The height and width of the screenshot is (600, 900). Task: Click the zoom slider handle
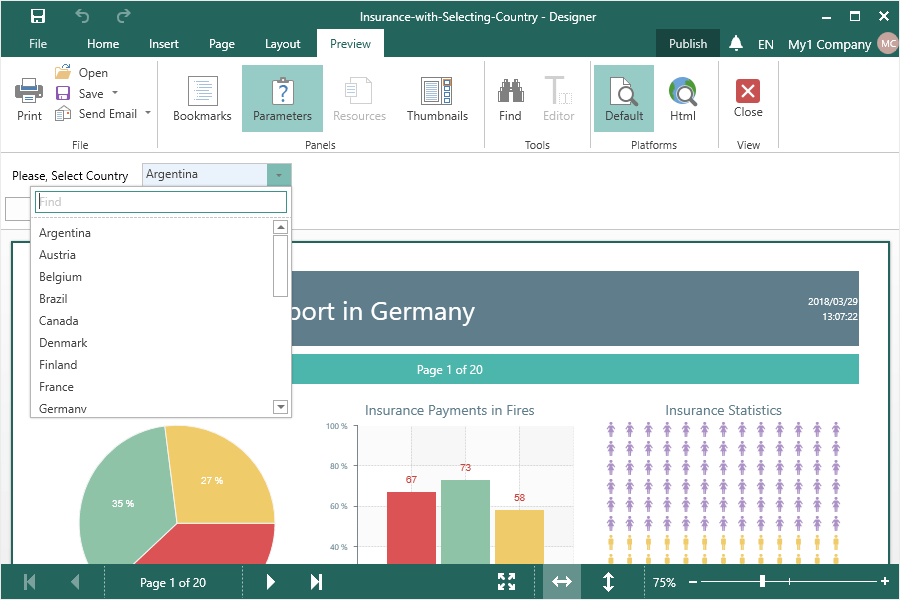(x=762, y=581)
